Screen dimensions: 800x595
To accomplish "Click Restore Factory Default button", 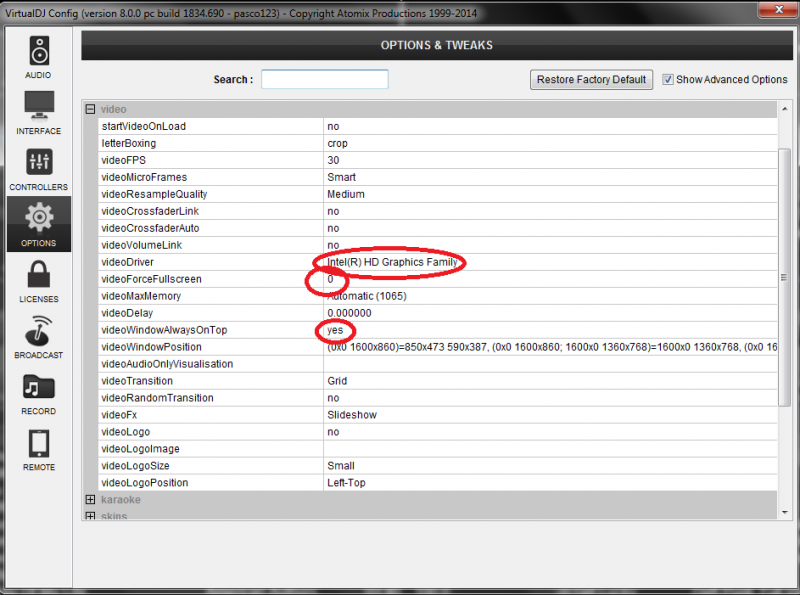I will pyautogui.click(x=591, y=80).
